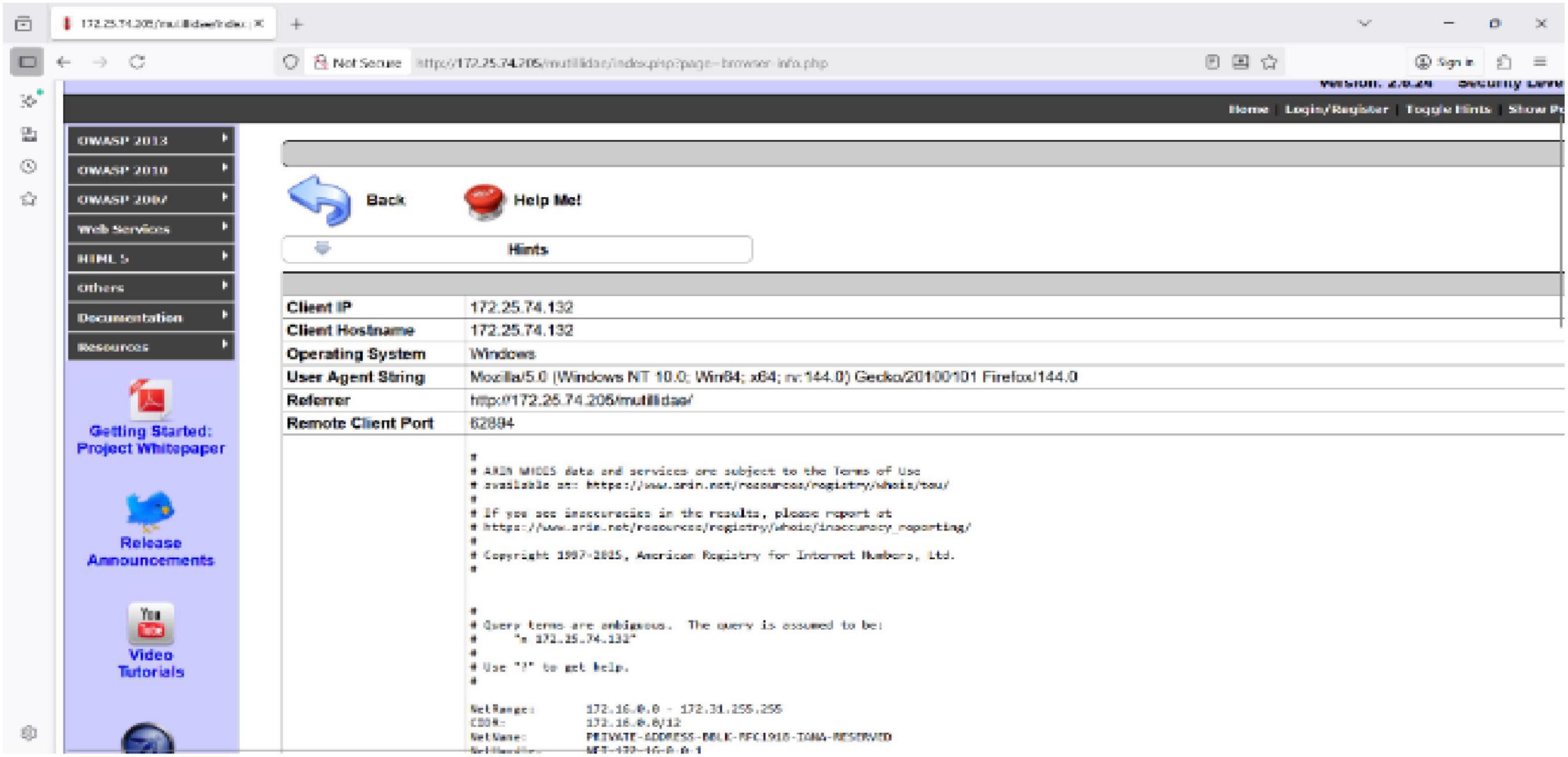Screen dimensions: 1568x757
Task: Bookmark this page with the star
Action: tap(1269, 62)
